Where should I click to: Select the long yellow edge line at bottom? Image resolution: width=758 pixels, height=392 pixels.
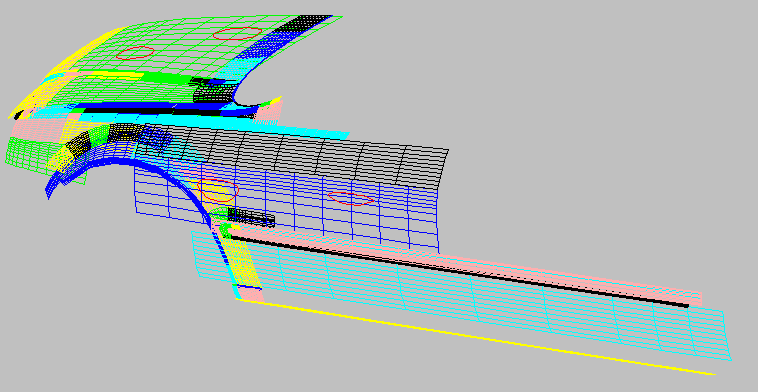(x=475, y=336)
